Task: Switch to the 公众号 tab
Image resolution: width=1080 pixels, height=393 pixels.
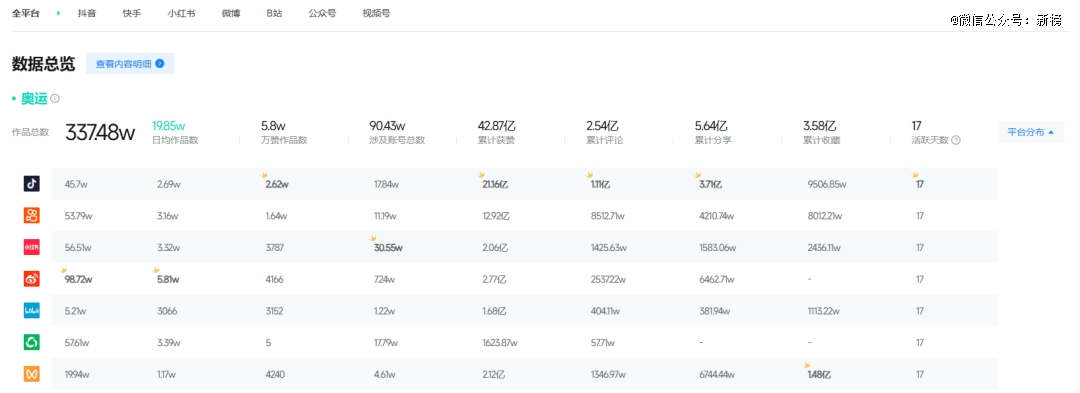Action: 322,13
